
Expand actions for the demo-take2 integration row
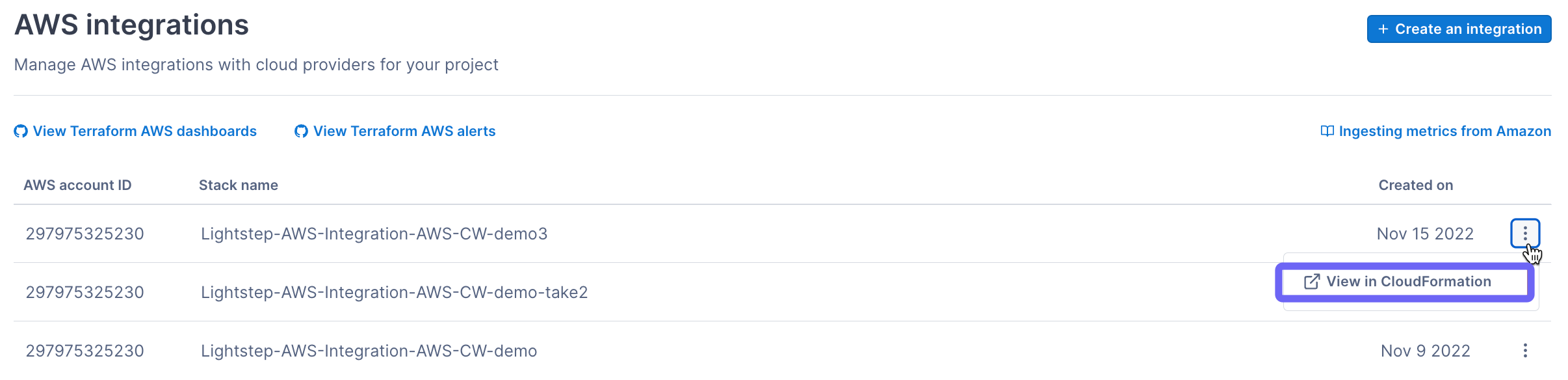1524,292
